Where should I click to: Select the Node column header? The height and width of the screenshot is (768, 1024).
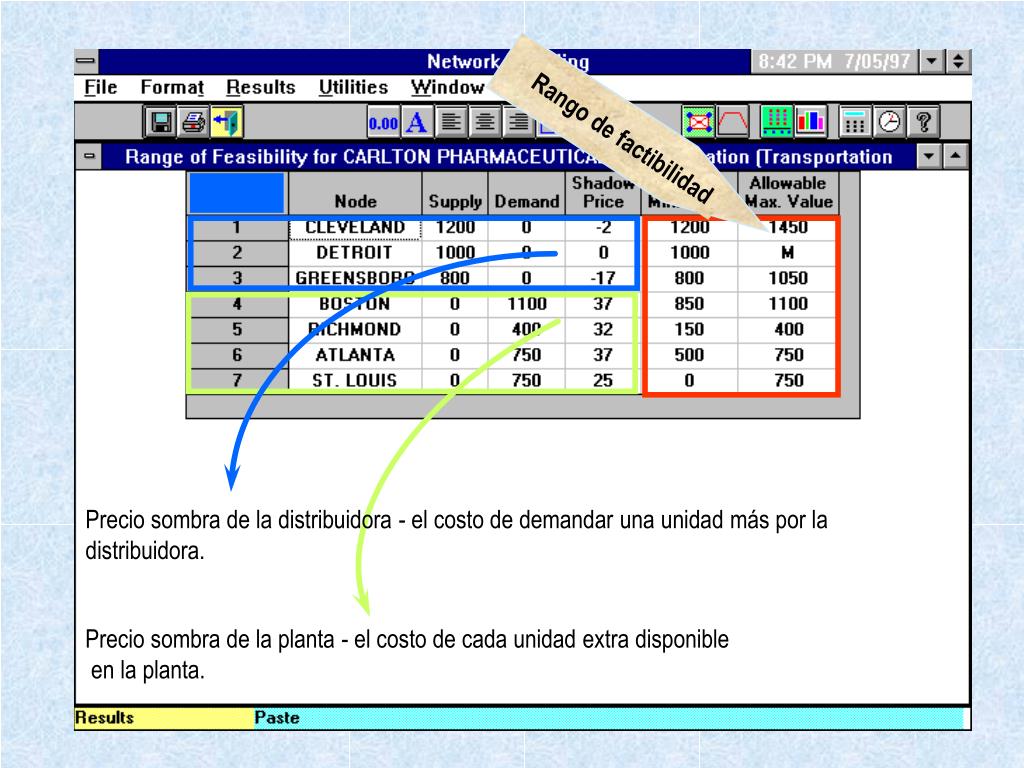355,193
